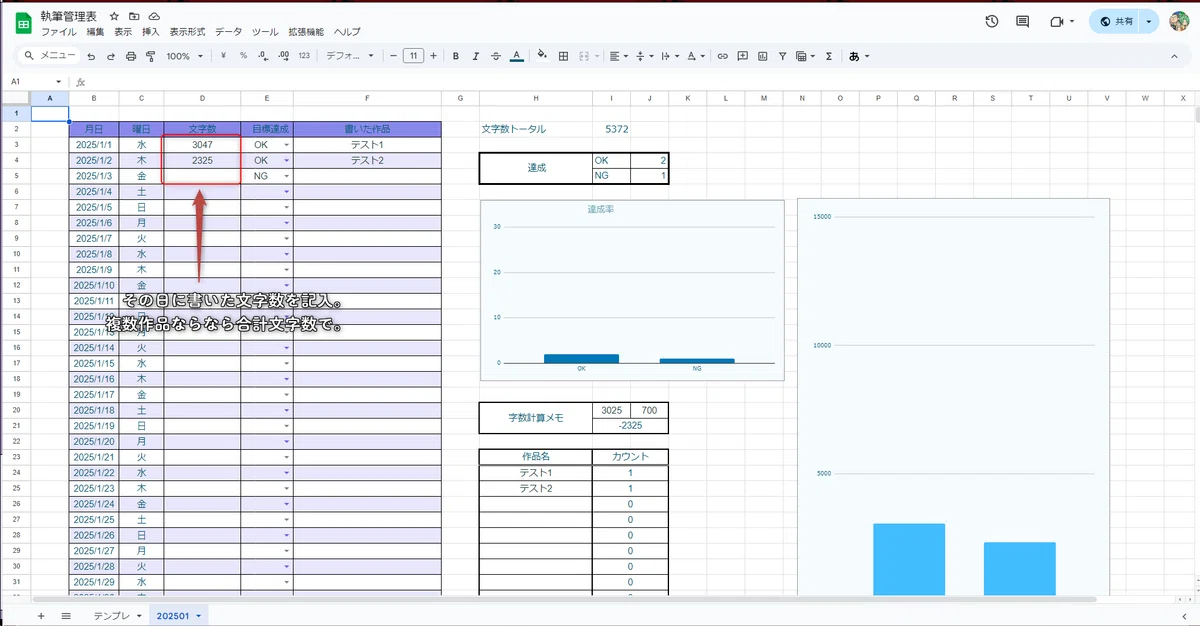Click the cloud save status icon
Viewport: 1200px width, 626px height.
point(155,17)
